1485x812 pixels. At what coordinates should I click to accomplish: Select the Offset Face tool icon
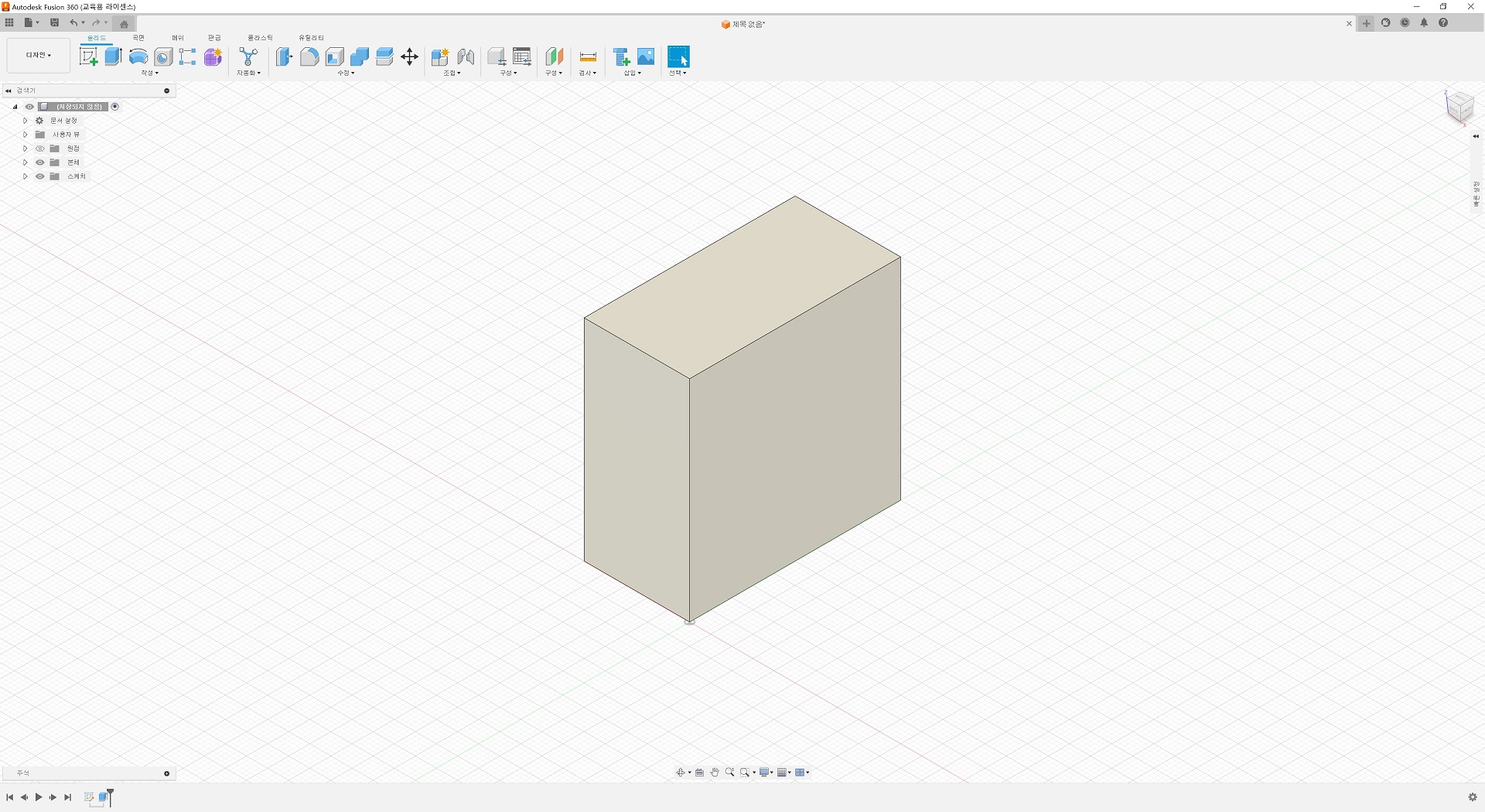[x=384, y=56]
